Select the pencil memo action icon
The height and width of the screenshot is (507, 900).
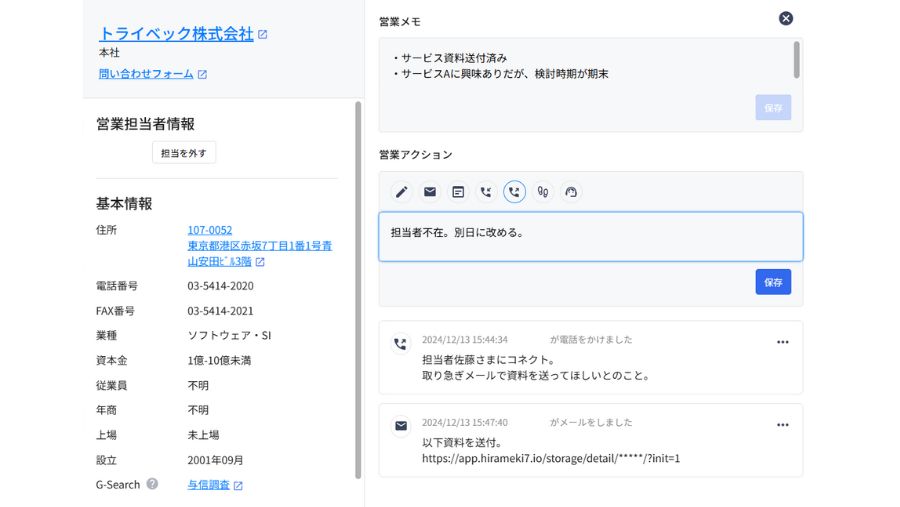pos(401,192)
